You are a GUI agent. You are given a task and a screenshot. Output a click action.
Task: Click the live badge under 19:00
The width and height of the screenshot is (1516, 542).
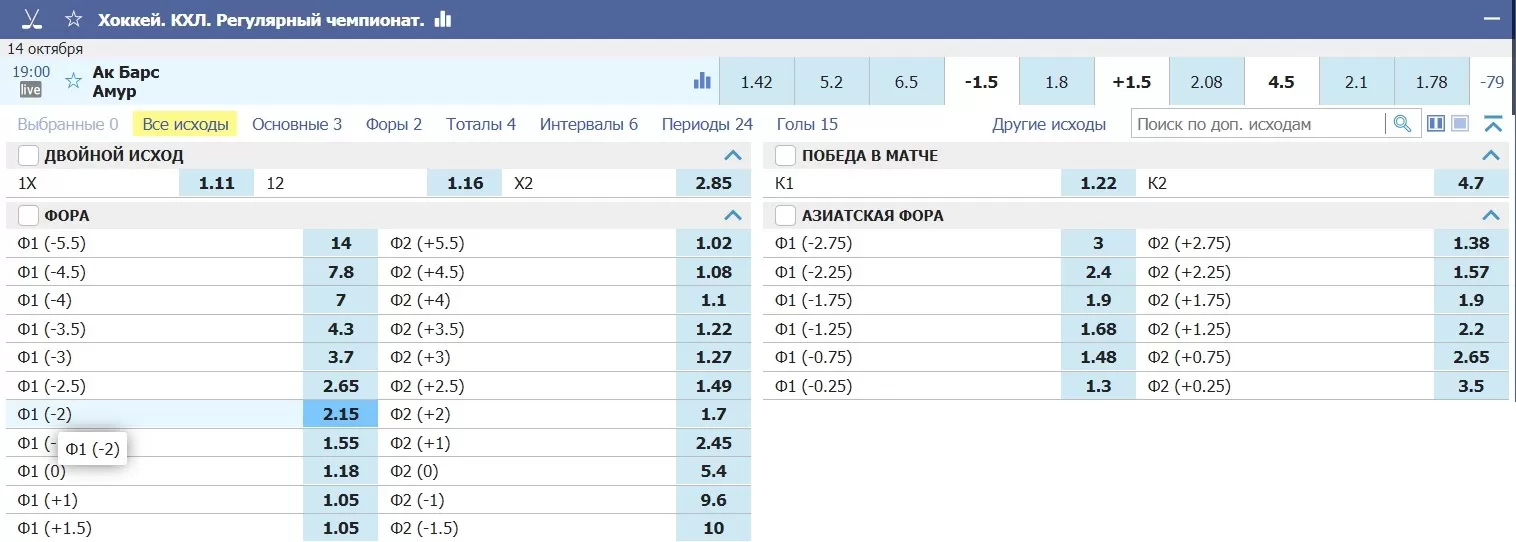(31, 90)
